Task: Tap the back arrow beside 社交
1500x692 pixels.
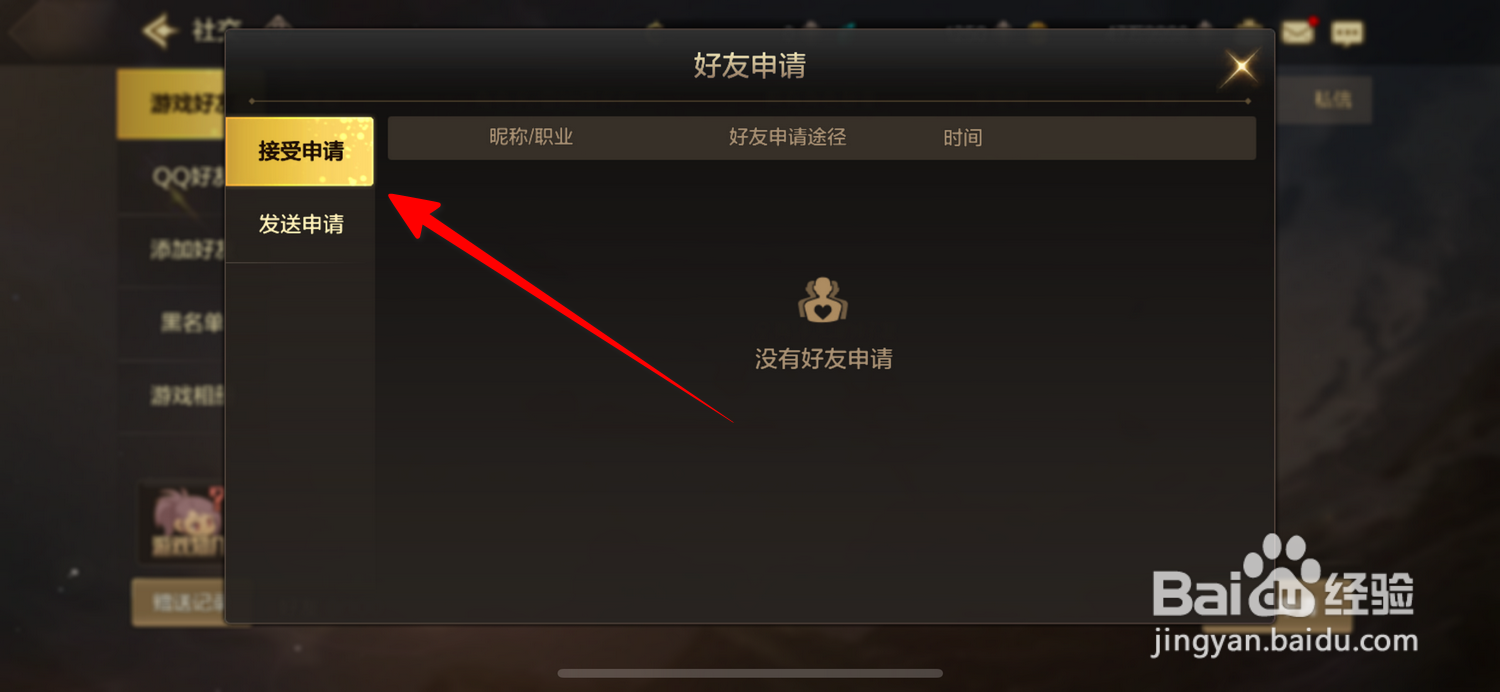Action: tap(160, 31)
